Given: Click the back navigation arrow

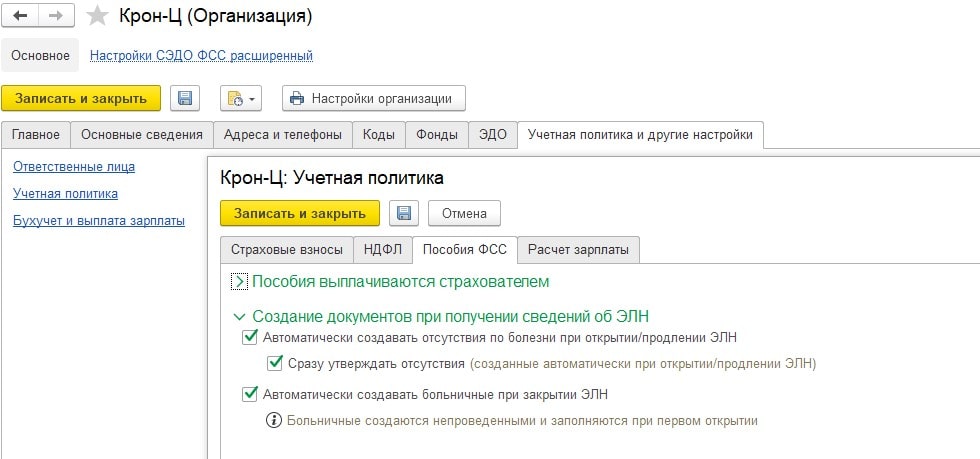Looking at the screenshot, I should 21,16.
